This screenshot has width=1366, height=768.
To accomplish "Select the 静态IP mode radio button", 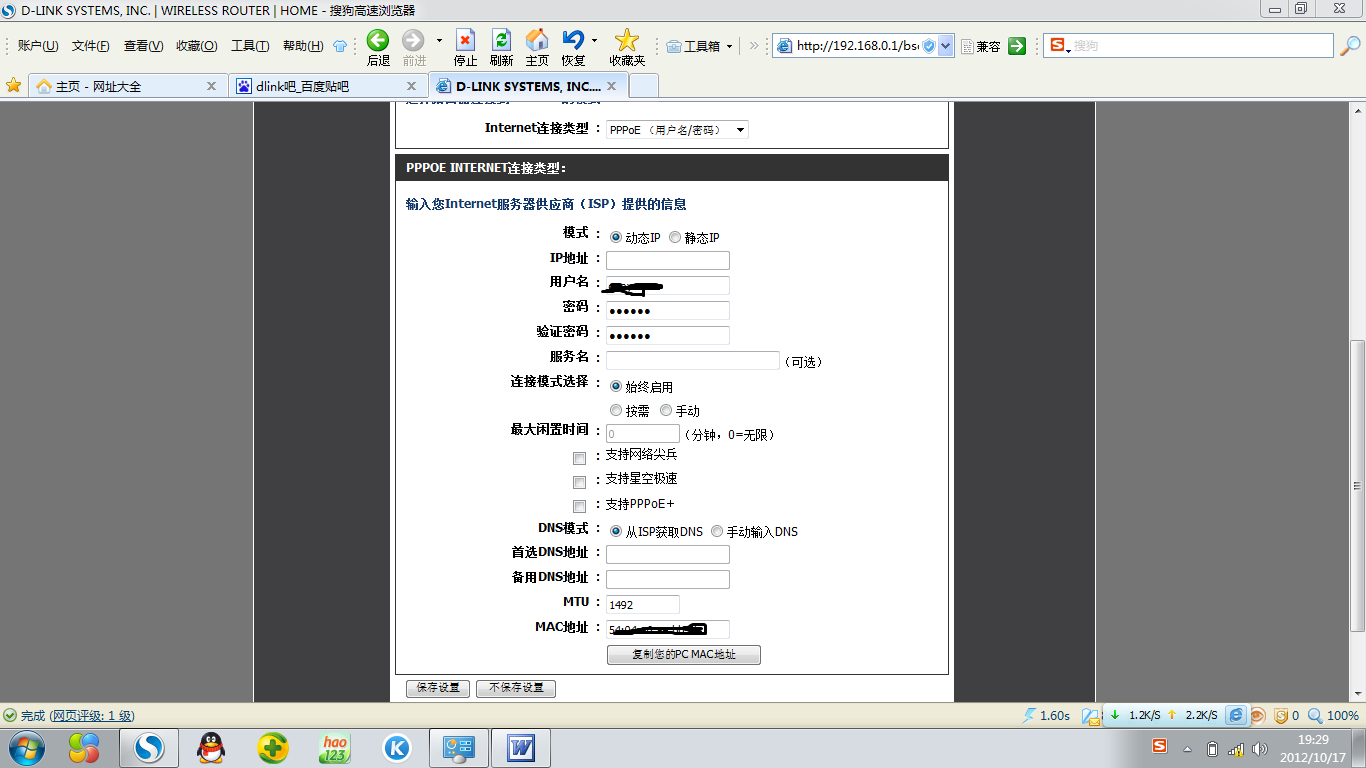I will [675, 238].
